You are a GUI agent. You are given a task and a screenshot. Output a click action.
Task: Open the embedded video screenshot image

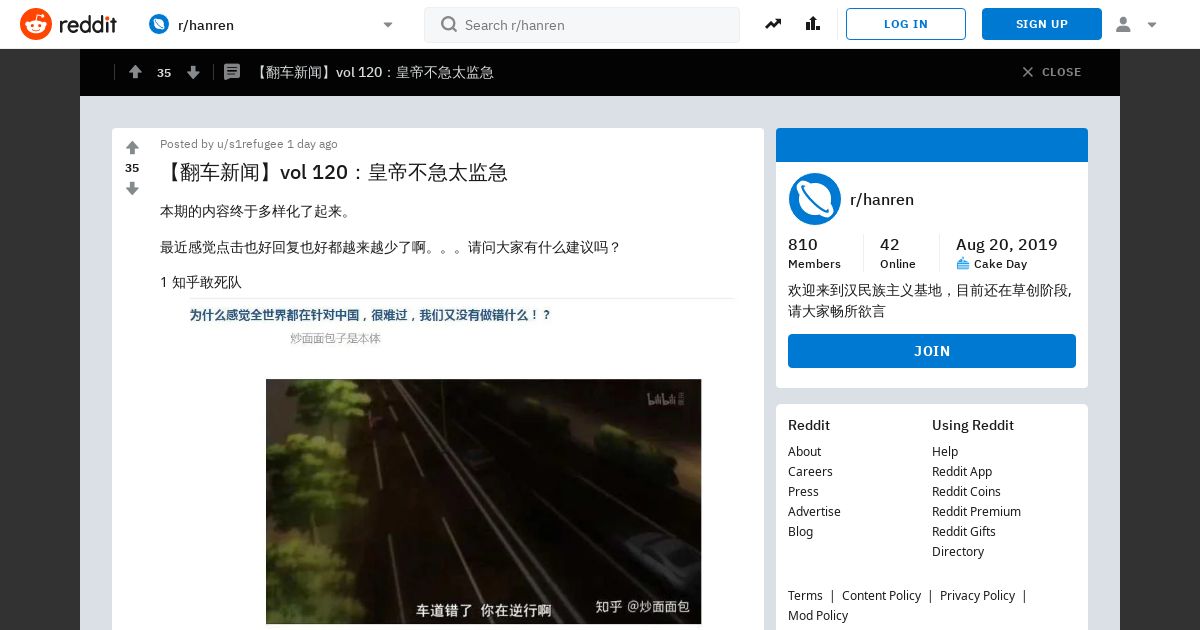(483, 501)
